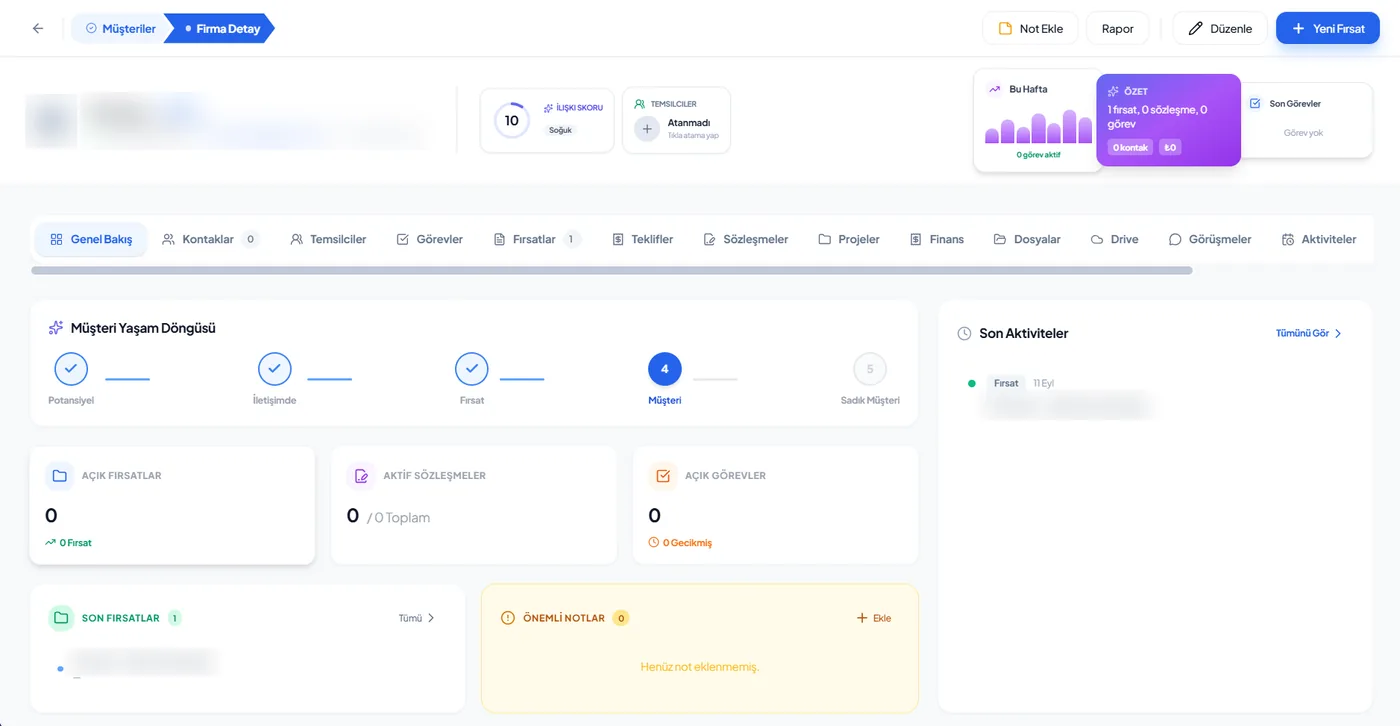1400x726 pixels.
Task: Click the Açık Fırsatlar folder icon
Action: click(x=60, y=476)
